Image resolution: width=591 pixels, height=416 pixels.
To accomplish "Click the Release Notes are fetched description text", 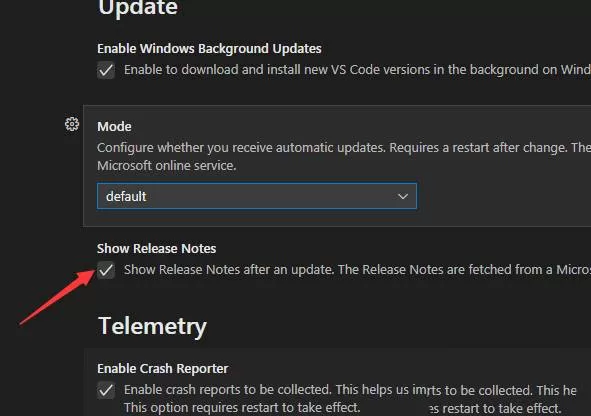I will [357, 270].
